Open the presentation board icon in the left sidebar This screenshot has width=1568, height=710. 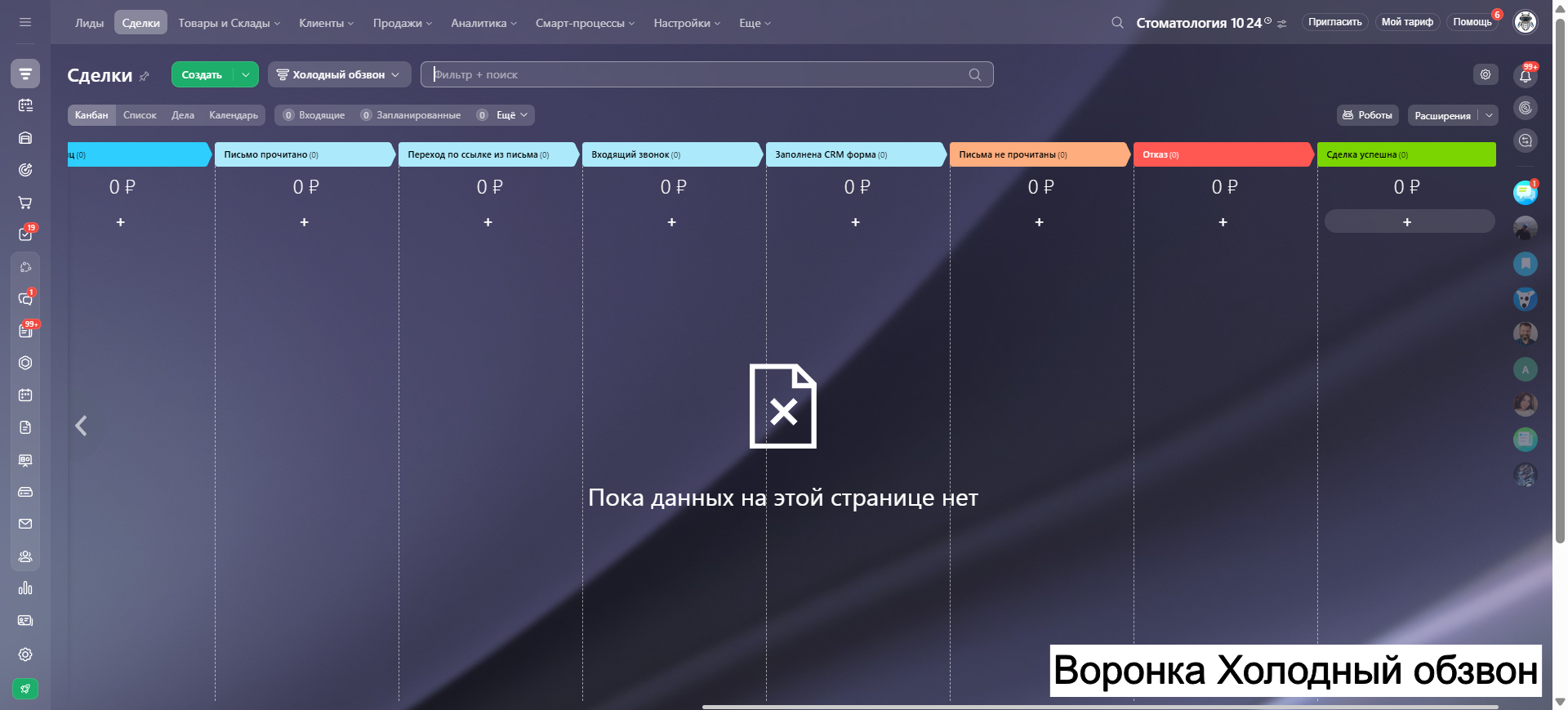pos(25,460)
